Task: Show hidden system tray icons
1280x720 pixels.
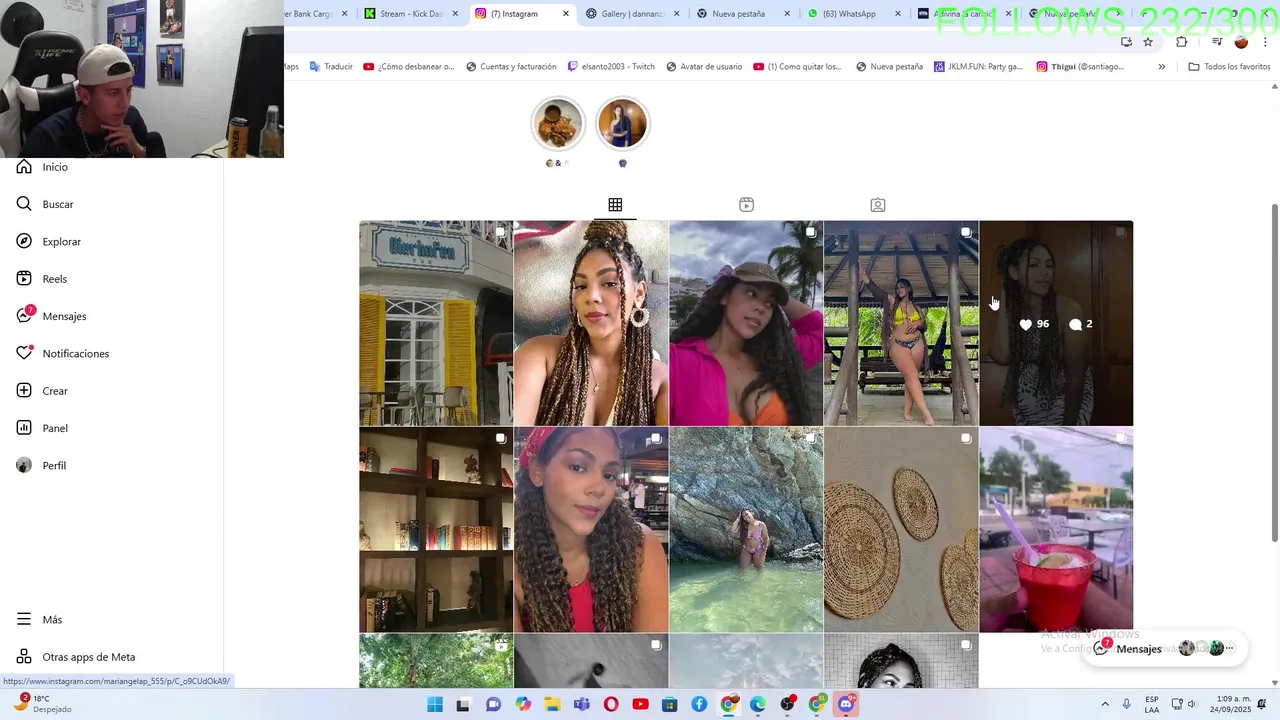Action: 1105,705
